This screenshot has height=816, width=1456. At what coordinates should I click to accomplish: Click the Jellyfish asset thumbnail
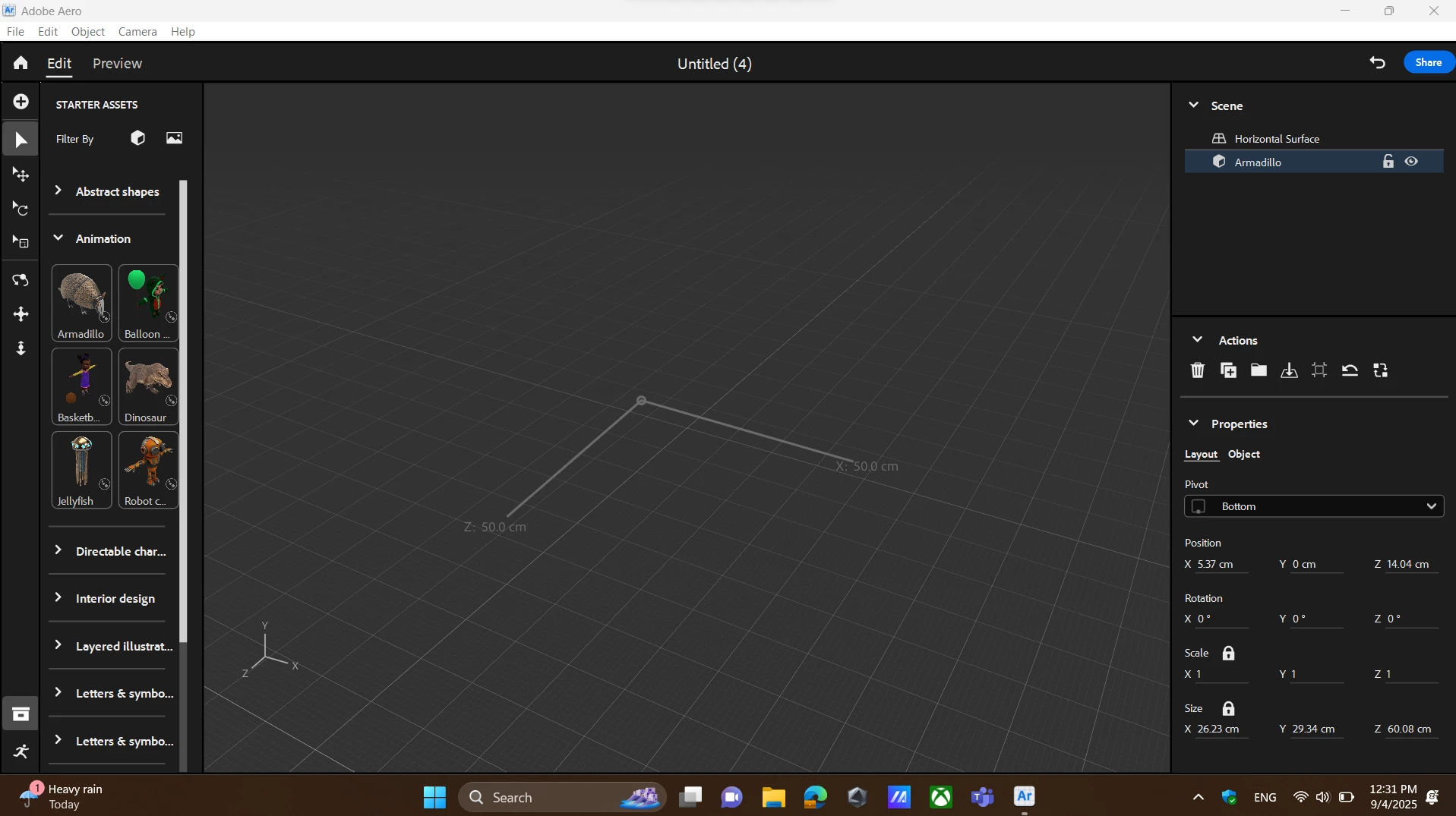coord(81,470)
